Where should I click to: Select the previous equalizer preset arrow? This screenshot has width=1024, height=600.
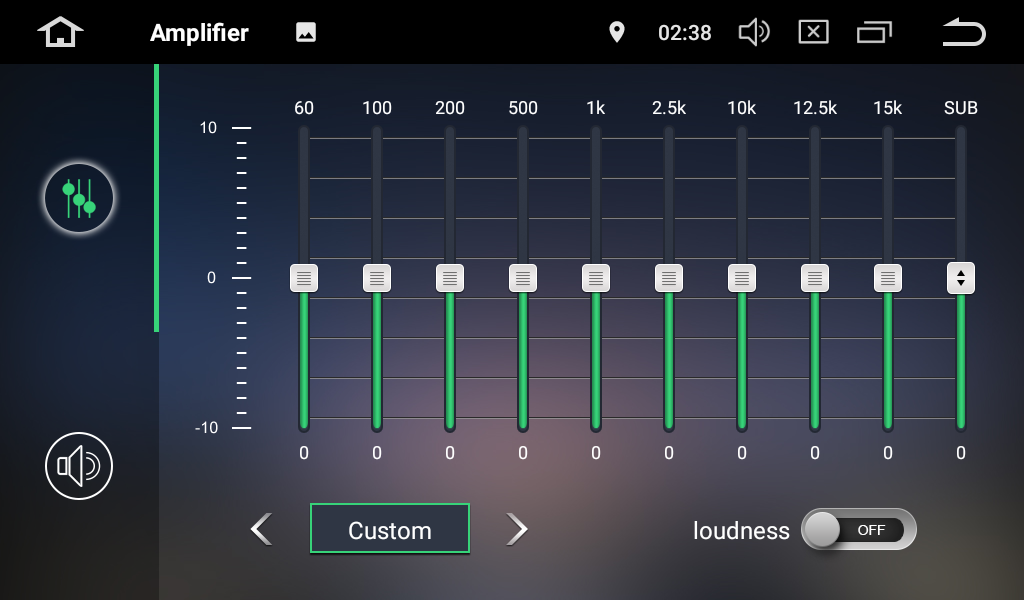pyautogui.click(x=261, y=529)
